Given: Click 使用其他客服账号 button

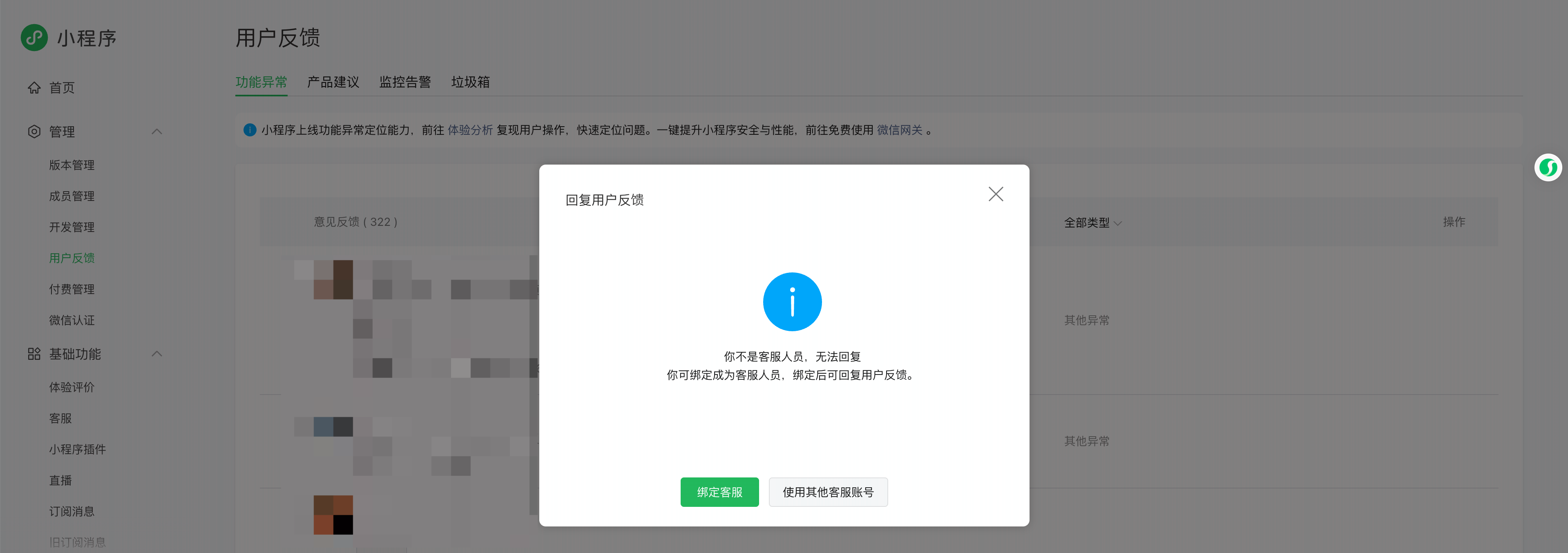Looking at the screenshot, I should tap(828, 492).
